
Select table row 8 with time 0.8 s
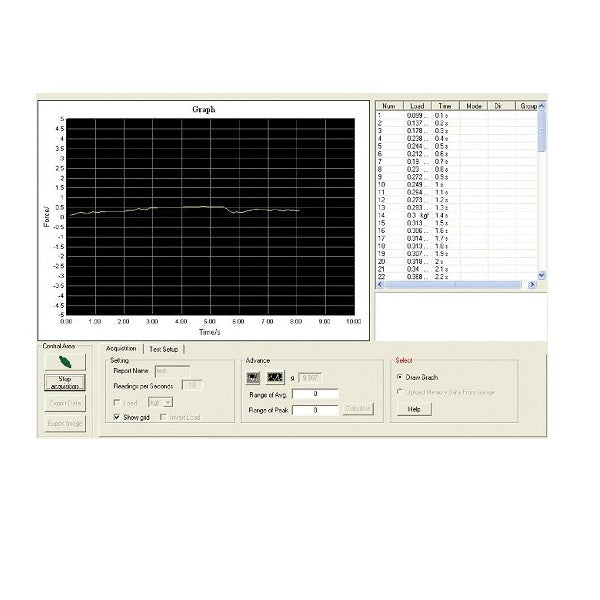click(x=457, y=169)
